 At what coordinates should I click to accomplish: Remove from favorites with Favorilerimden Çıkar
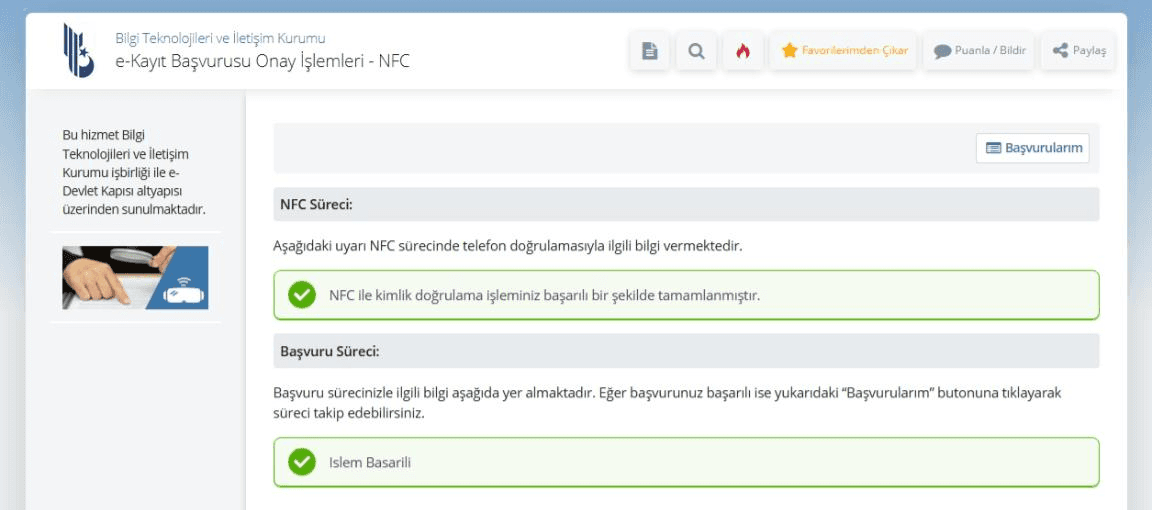(843, 51)
